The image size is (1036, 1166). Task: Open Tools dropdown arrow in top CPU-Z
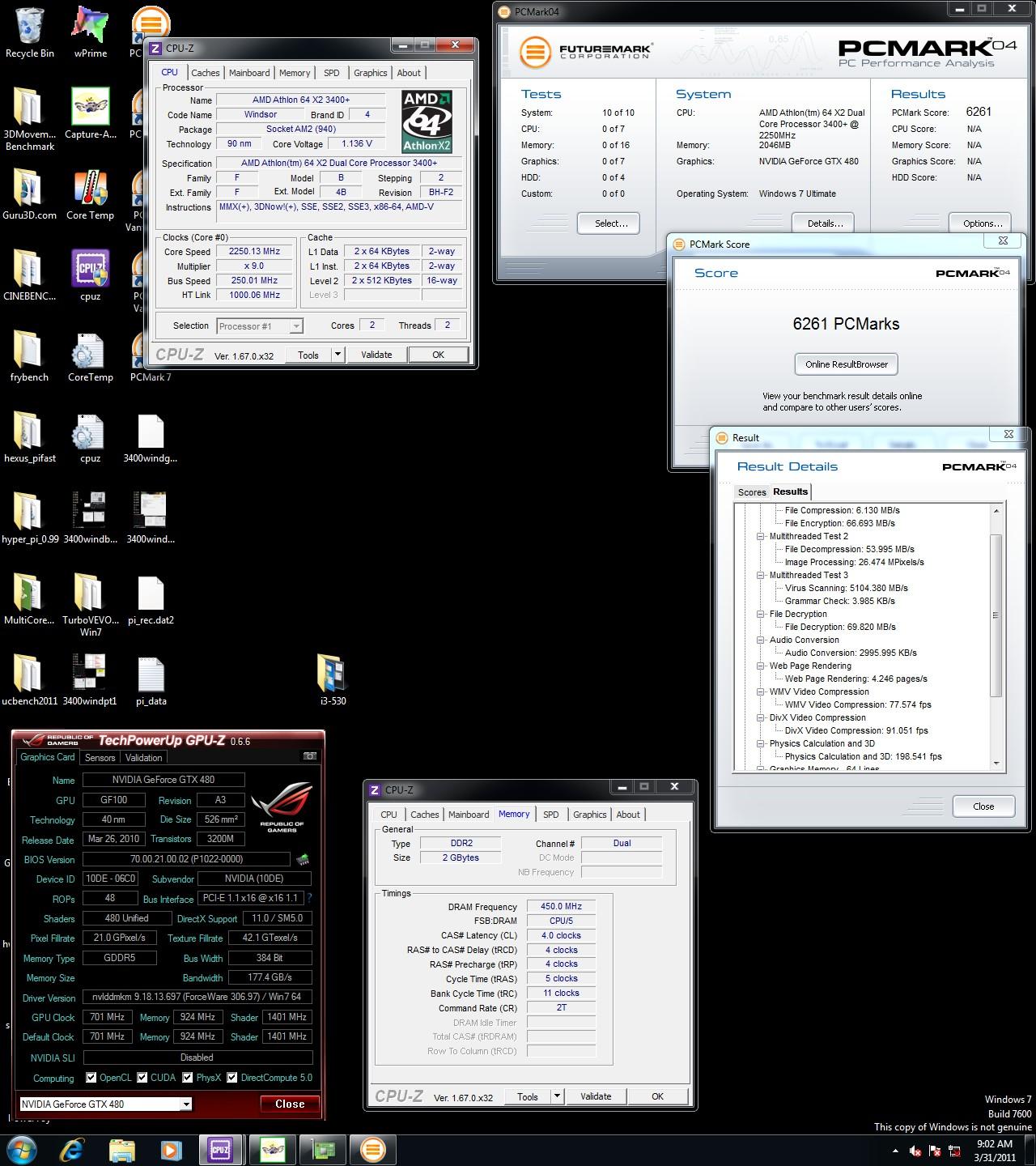[338, 355]
